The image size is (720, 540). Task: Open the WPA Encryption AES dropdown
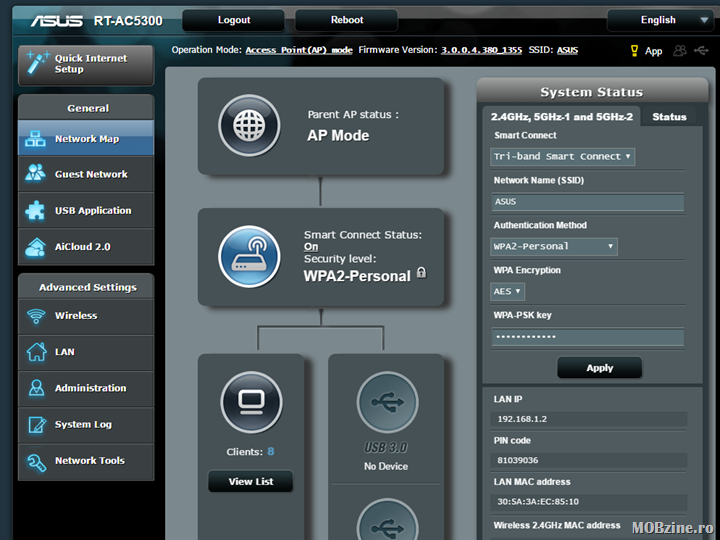507,292
